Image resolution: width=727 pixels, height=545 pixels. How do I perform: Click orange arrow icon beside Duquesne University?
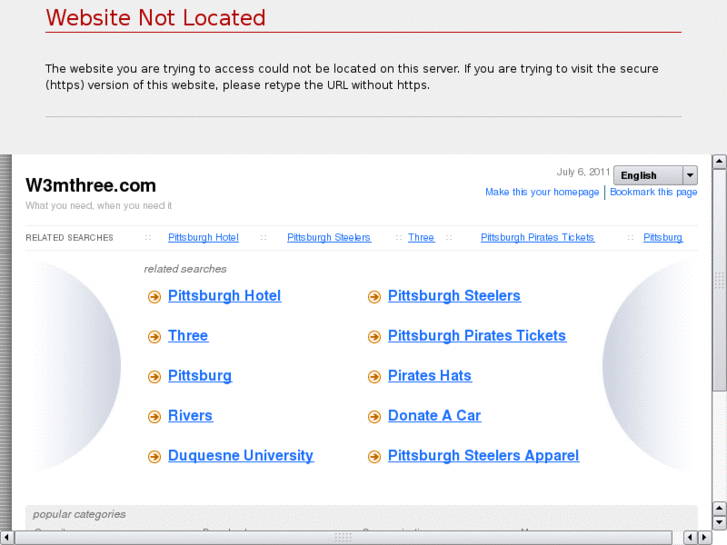pyautogui.click(x=154, y=457)
